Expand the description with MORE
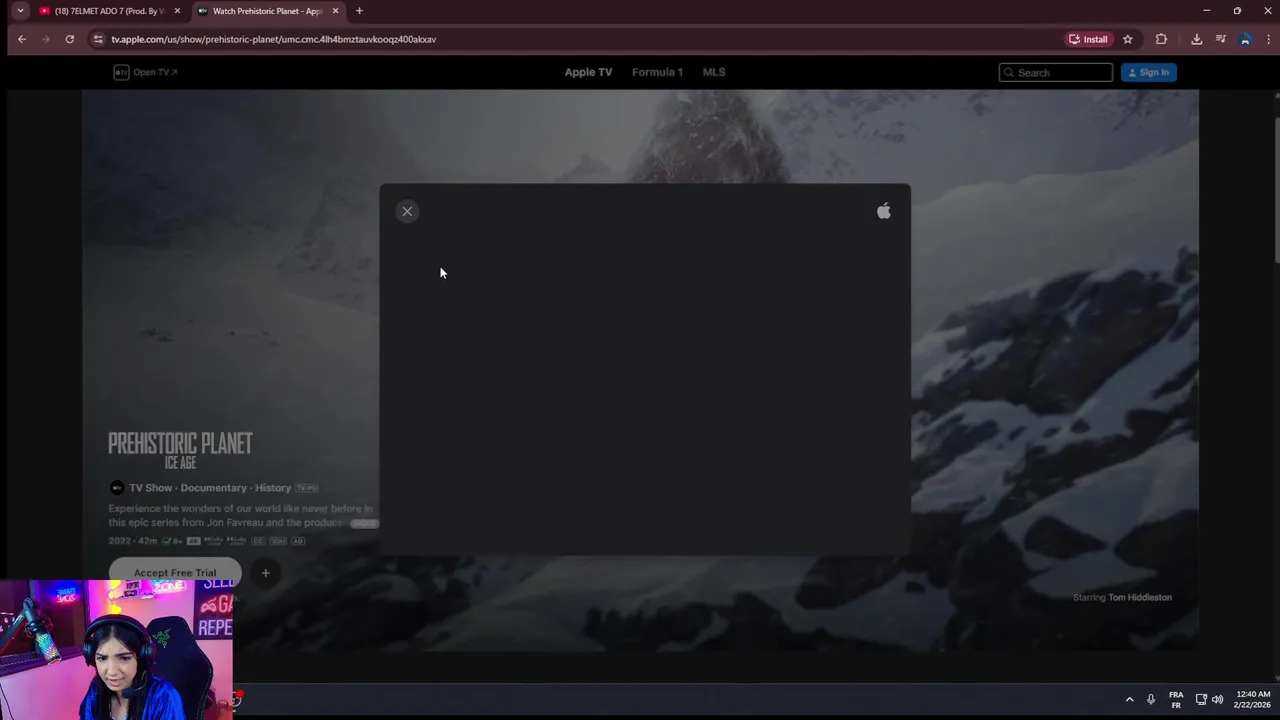Screen dimensions: 1280x720 coord(364,523)
